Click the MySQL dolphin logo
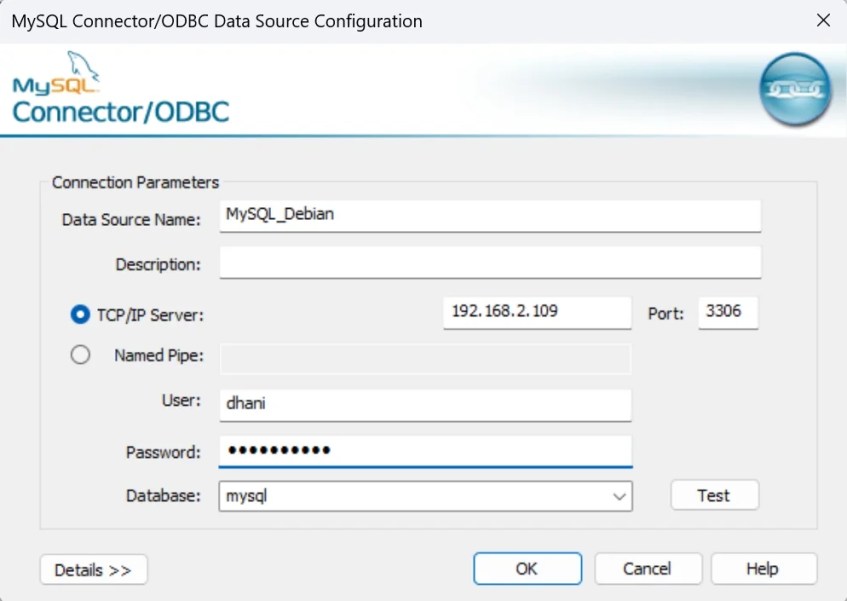847x601 pixels. (56, 74)
